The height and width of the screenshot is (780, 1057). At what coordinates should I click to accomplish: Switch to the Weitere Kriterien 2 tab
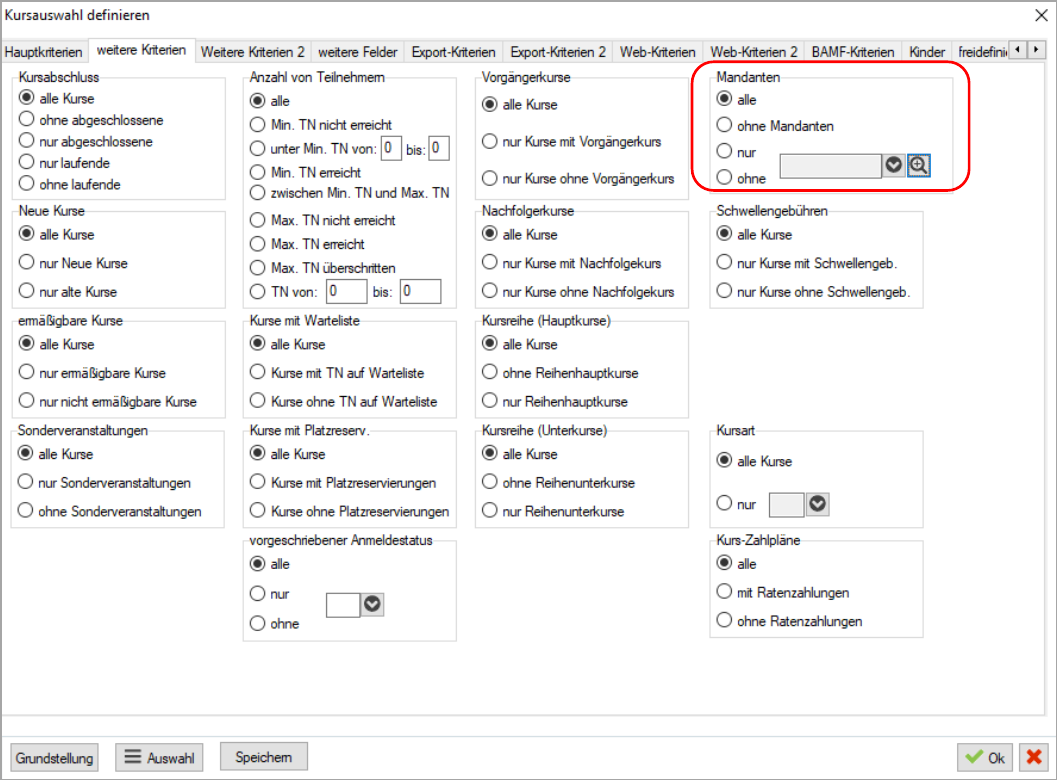(253, 52)
